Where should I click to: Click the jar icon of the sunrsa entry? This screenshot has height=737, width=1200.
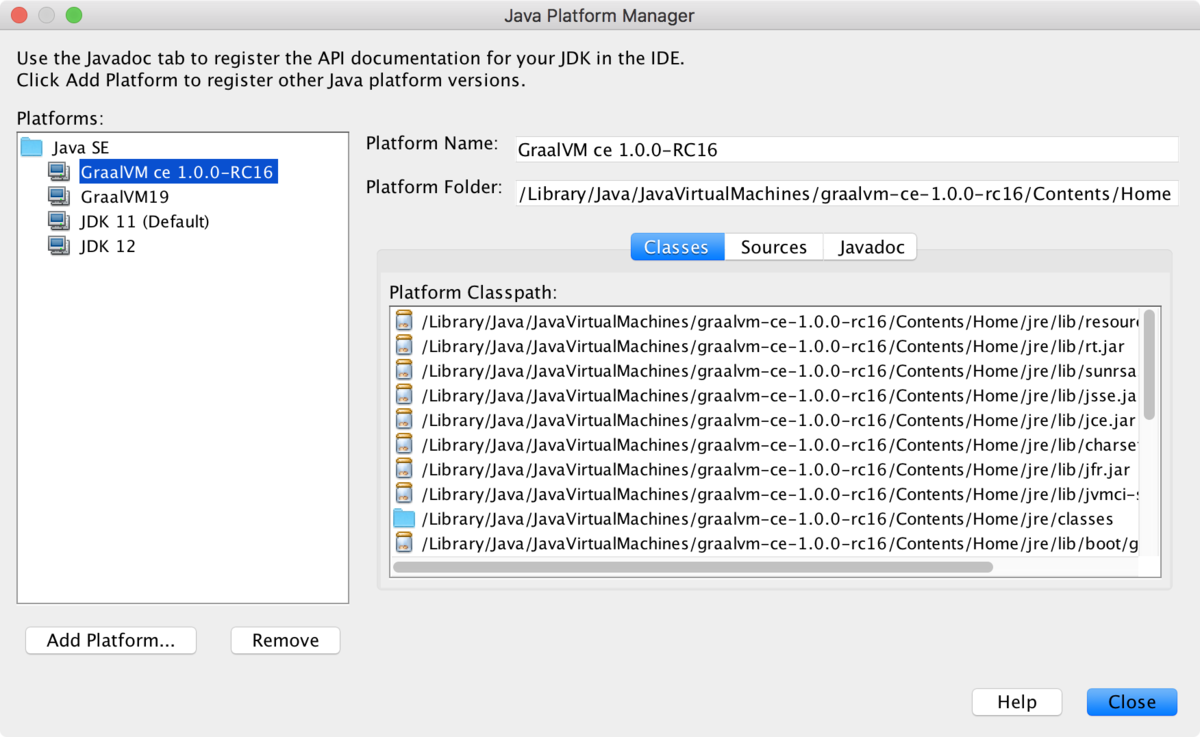(404, 371)
